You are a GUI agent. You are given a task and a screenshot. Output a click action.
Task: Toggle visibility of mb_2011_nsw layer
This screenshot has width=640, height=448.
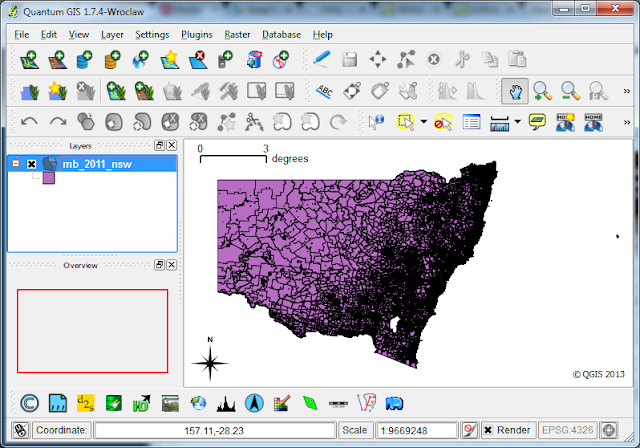click(x=32, y=164)
